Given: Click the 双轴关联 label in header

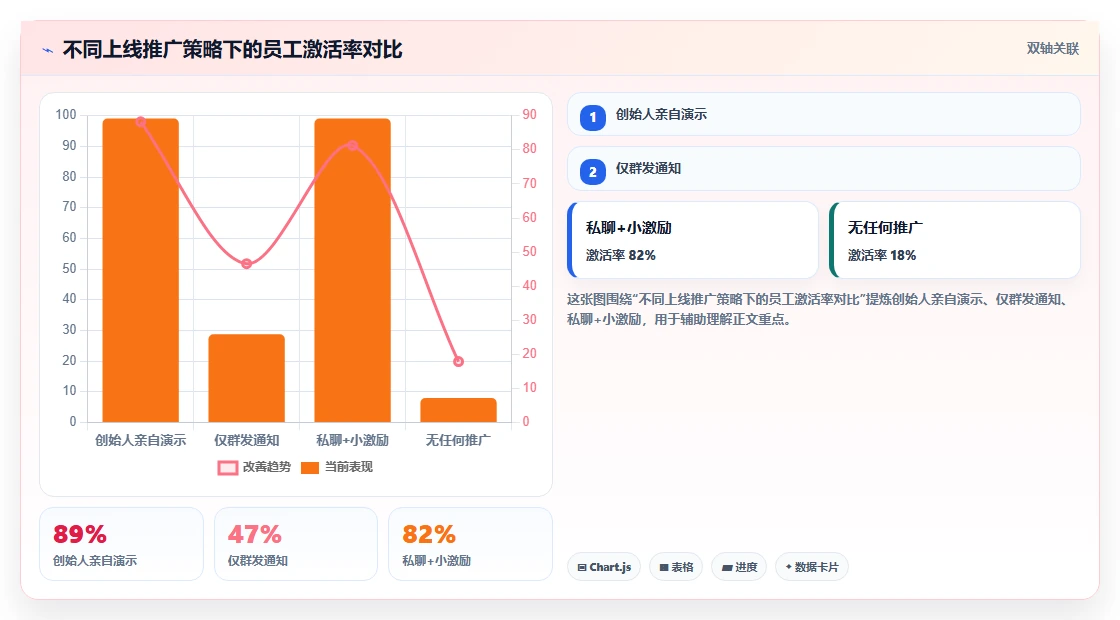Looking at the screenshot, I should (x=1052, y=49).
